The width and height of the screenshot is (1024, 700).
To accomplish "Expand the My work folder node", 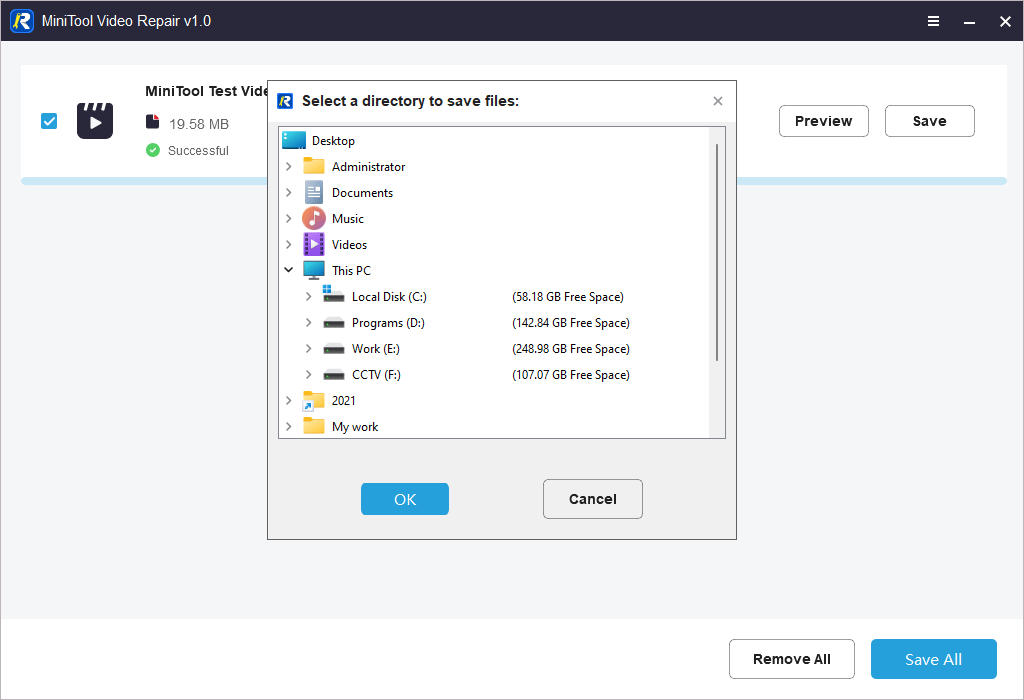I will click(x=289, y=426).
